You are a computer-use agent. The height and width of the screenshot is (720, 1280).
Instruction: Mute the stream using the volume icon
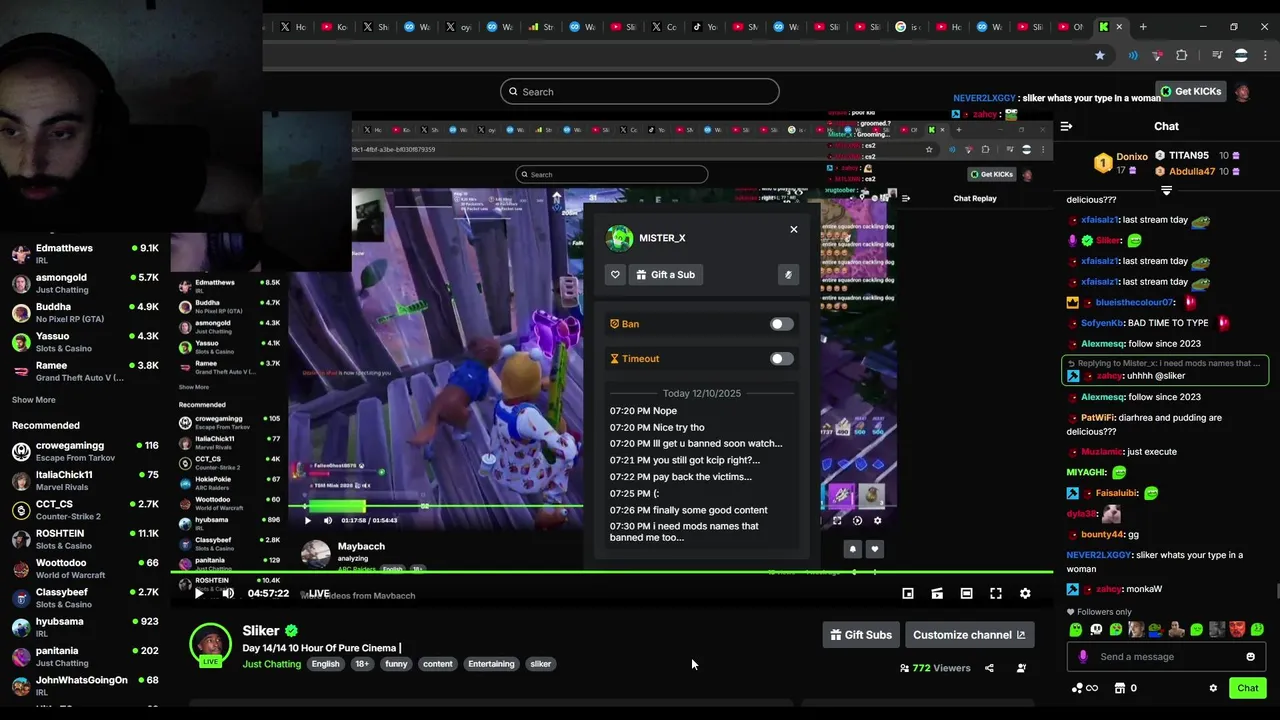point(228,593)
